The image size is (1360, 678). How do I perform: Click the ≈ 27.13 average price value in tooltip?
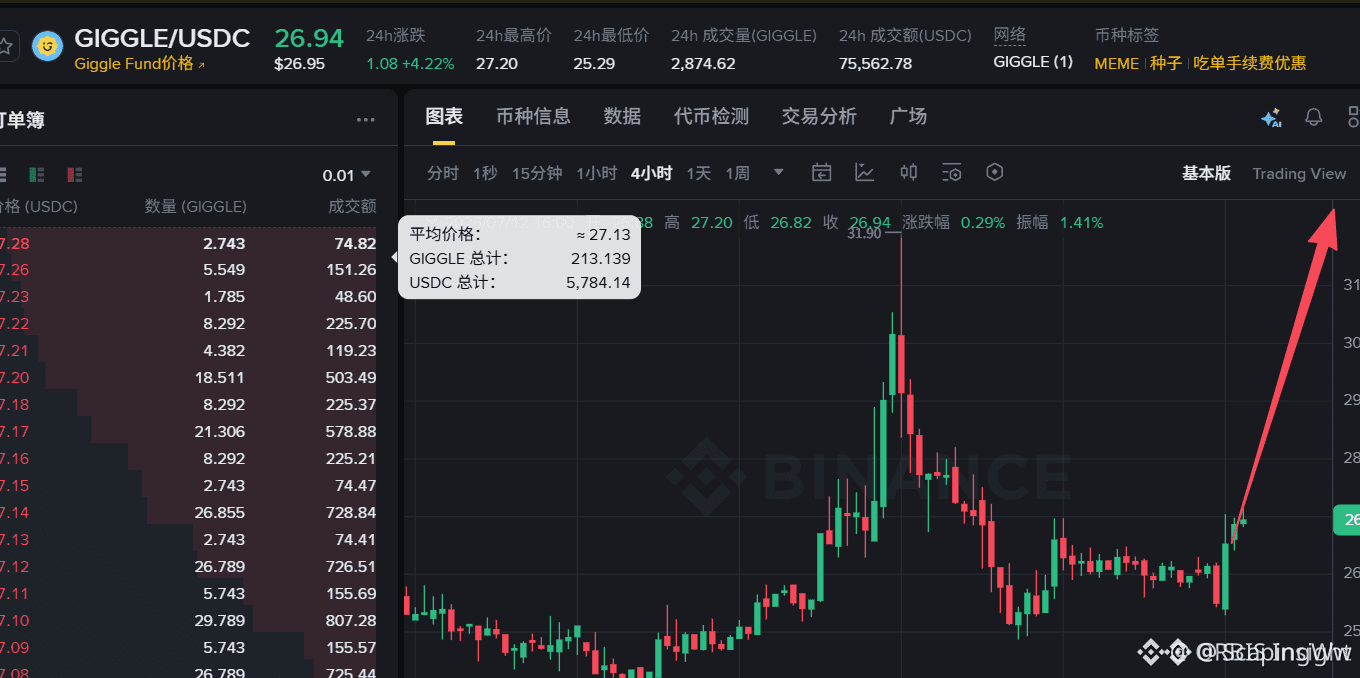(x=603, y=235)
